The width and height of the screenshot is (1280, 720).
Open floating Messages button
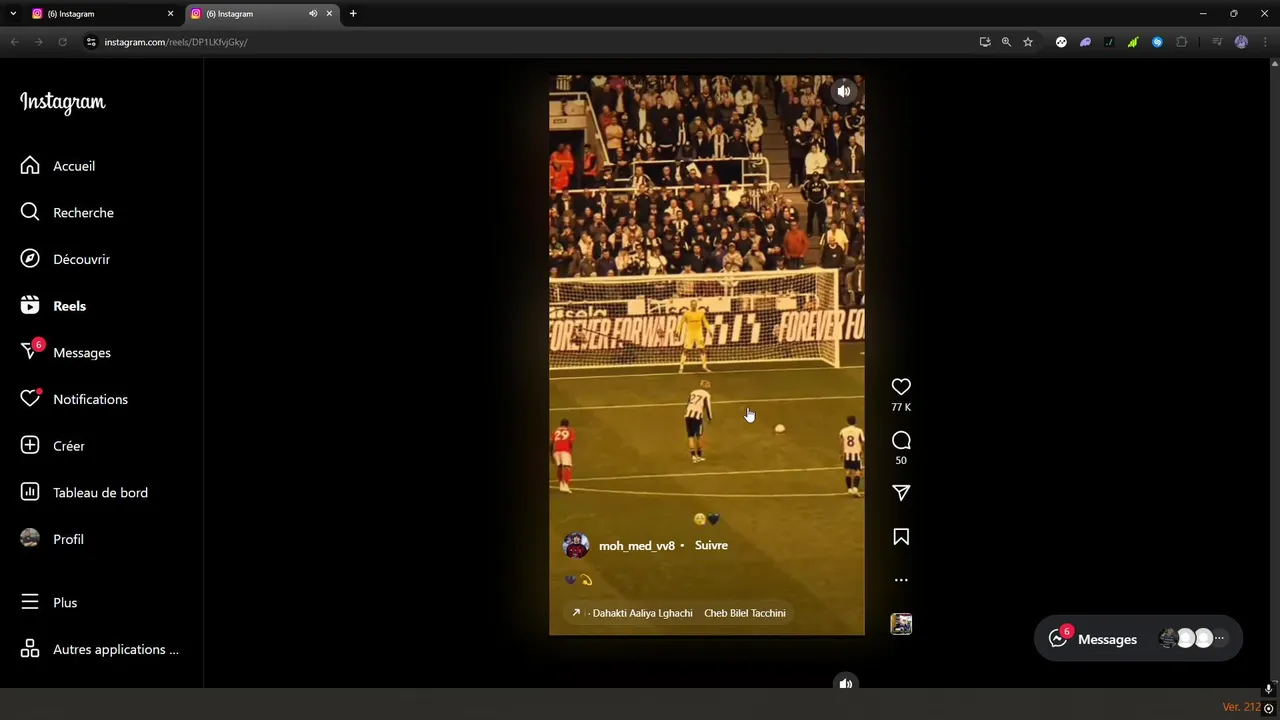(x=1138, y=639)
